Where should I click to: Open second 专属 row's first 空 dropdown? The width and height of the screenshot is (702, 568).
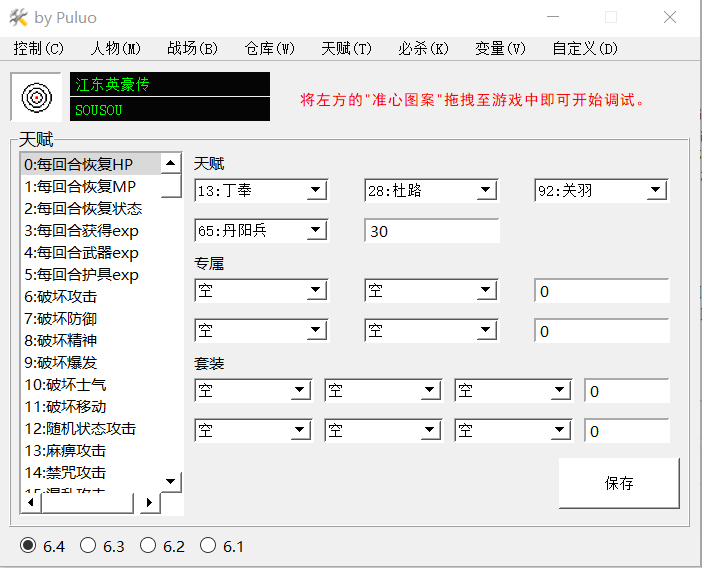pos(316,330)
